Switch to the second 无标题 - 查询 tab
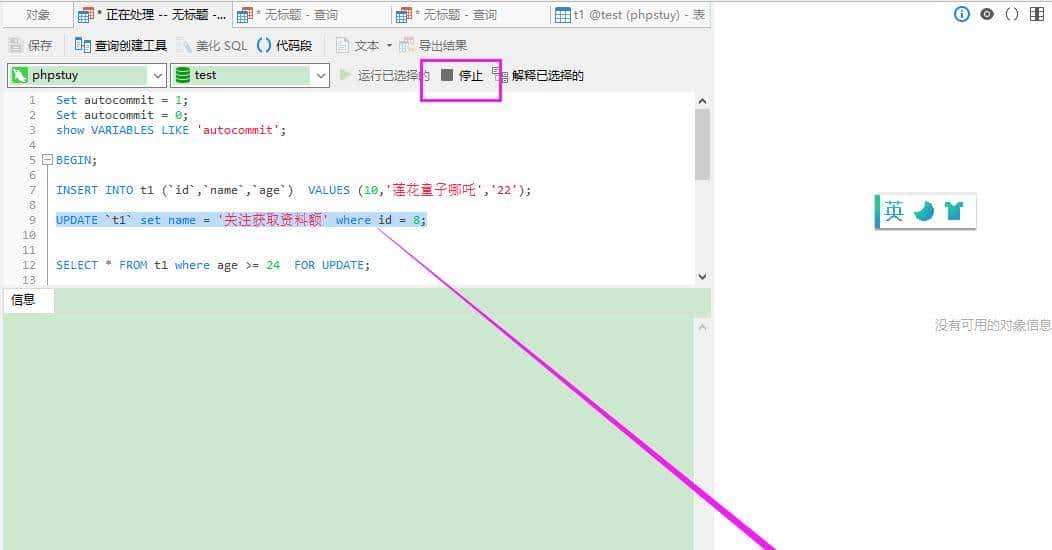Image resolution: width=1052 pixels, height=550 pixels. [311, 15]
